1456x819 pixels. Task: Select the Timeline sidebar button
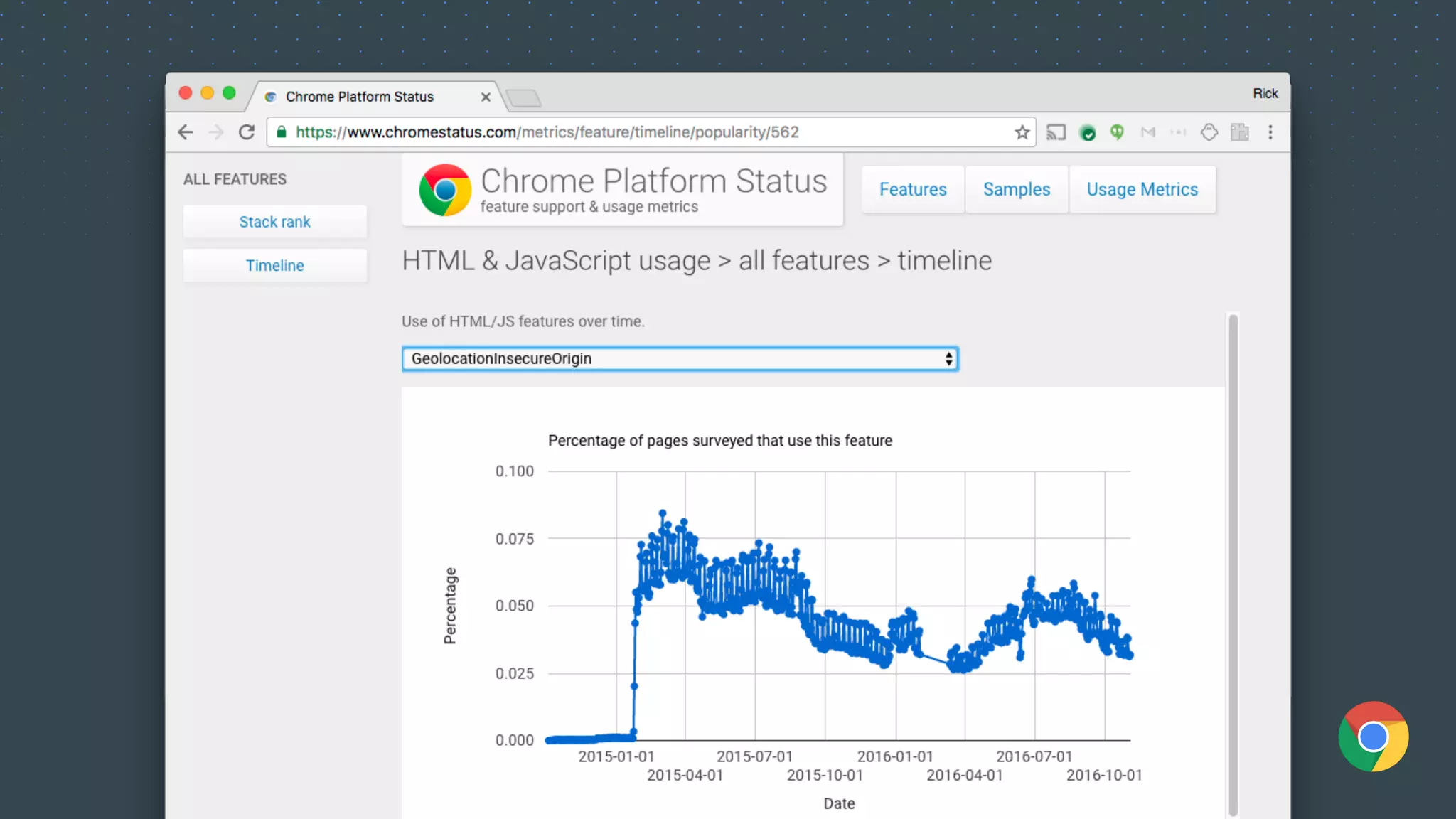tap(274, 266)
